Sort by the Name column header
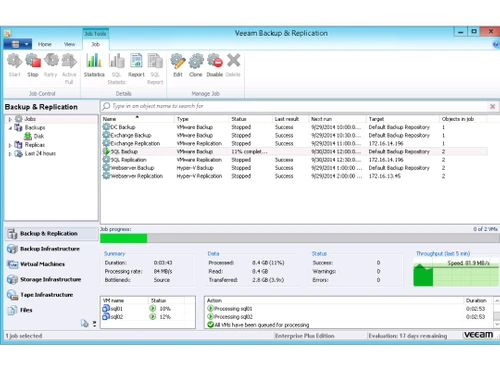This screenshot has height=375, width=500. click(137, 119)
